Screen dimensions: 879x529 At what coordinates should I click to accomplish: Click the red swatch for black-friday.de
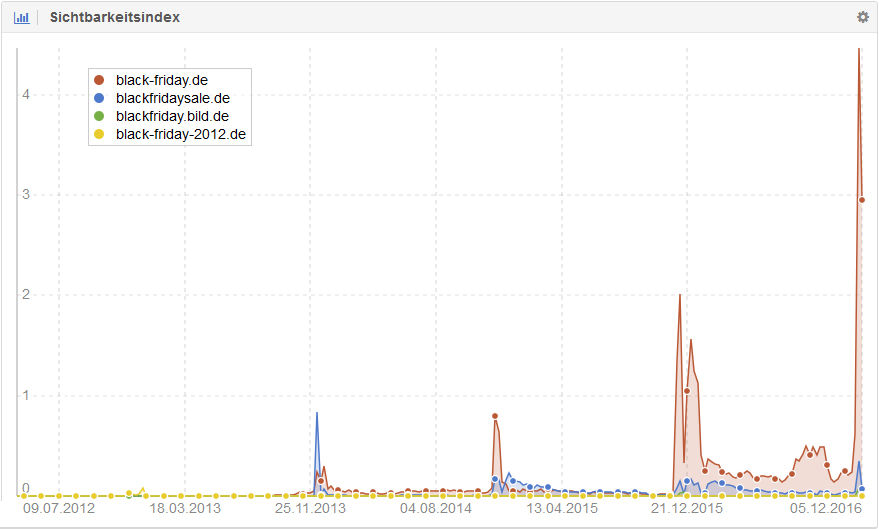pos(99,80)
